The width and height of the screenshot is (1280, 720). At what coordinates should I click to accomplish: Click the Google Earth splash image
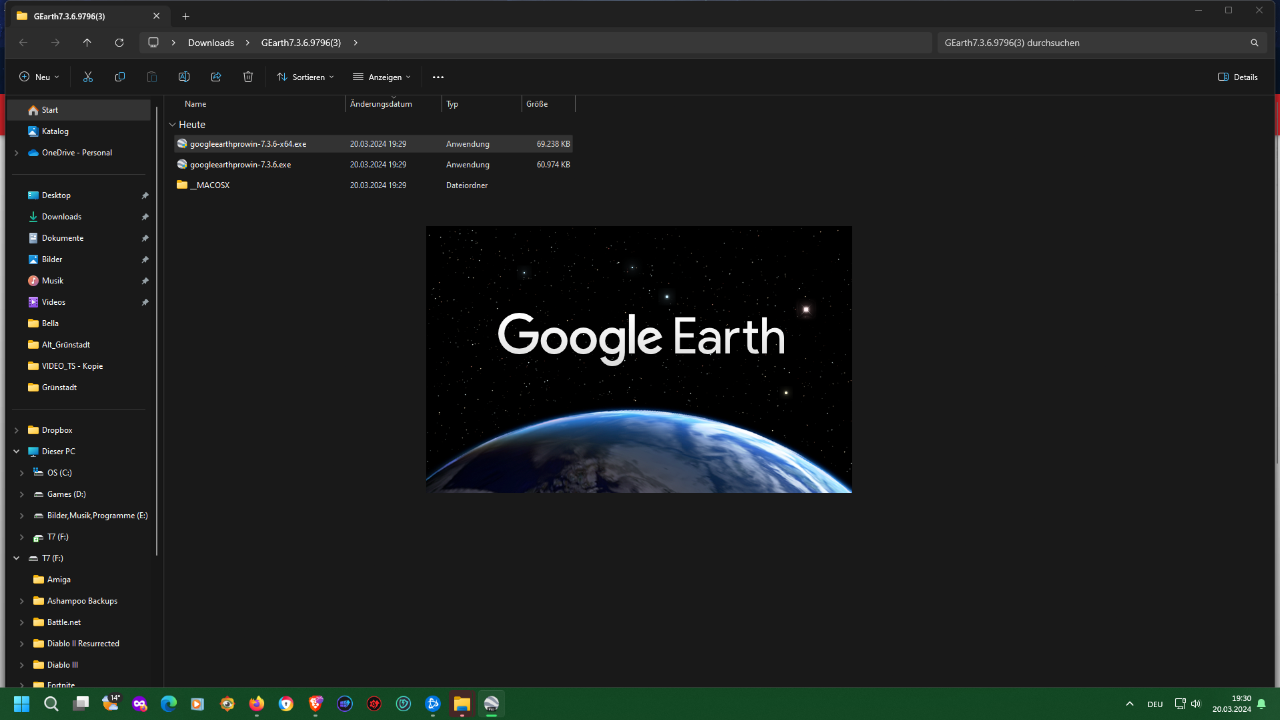639,359
